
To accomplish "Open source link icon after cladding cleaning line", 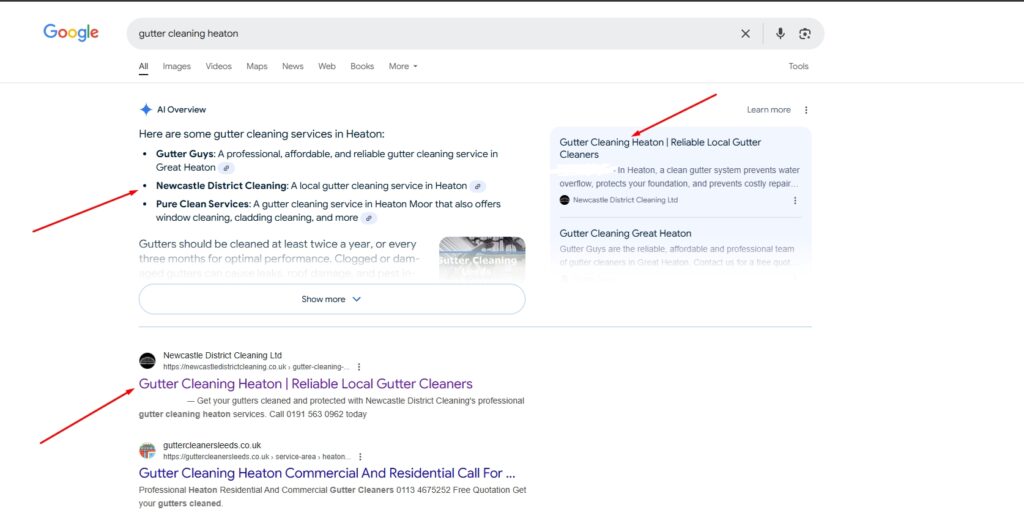I will click(369, 218).
